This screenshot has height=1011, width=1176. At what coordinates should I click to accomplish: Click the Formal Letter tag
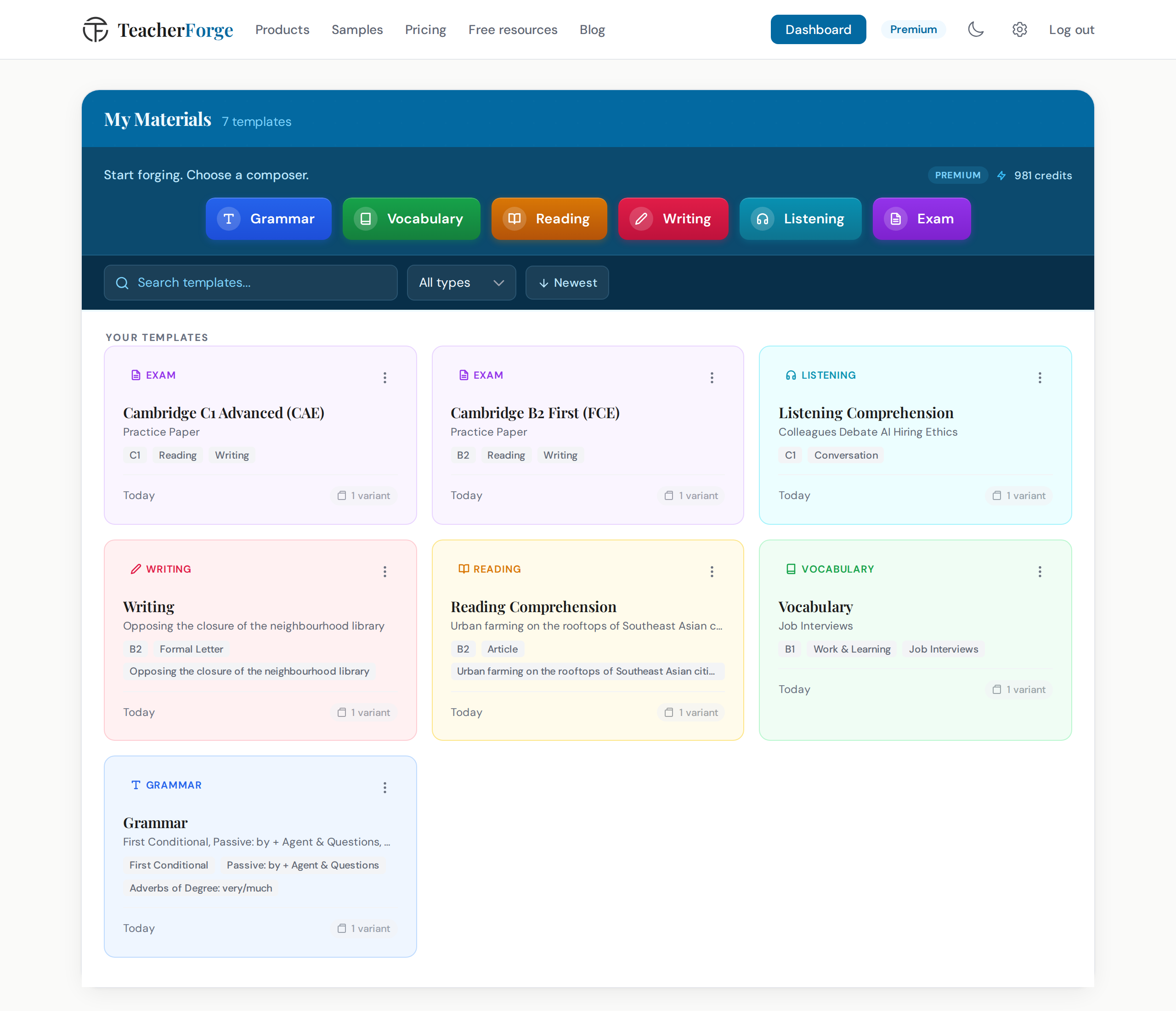(191, 649)
